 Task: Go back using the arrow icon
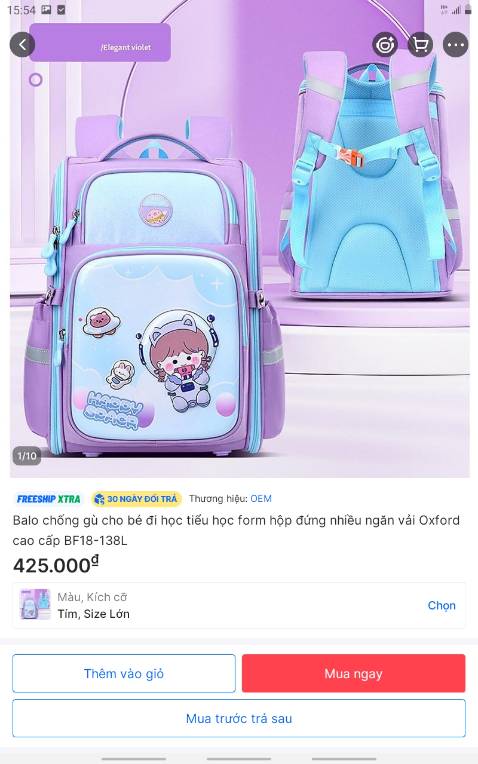pos(22,45)
